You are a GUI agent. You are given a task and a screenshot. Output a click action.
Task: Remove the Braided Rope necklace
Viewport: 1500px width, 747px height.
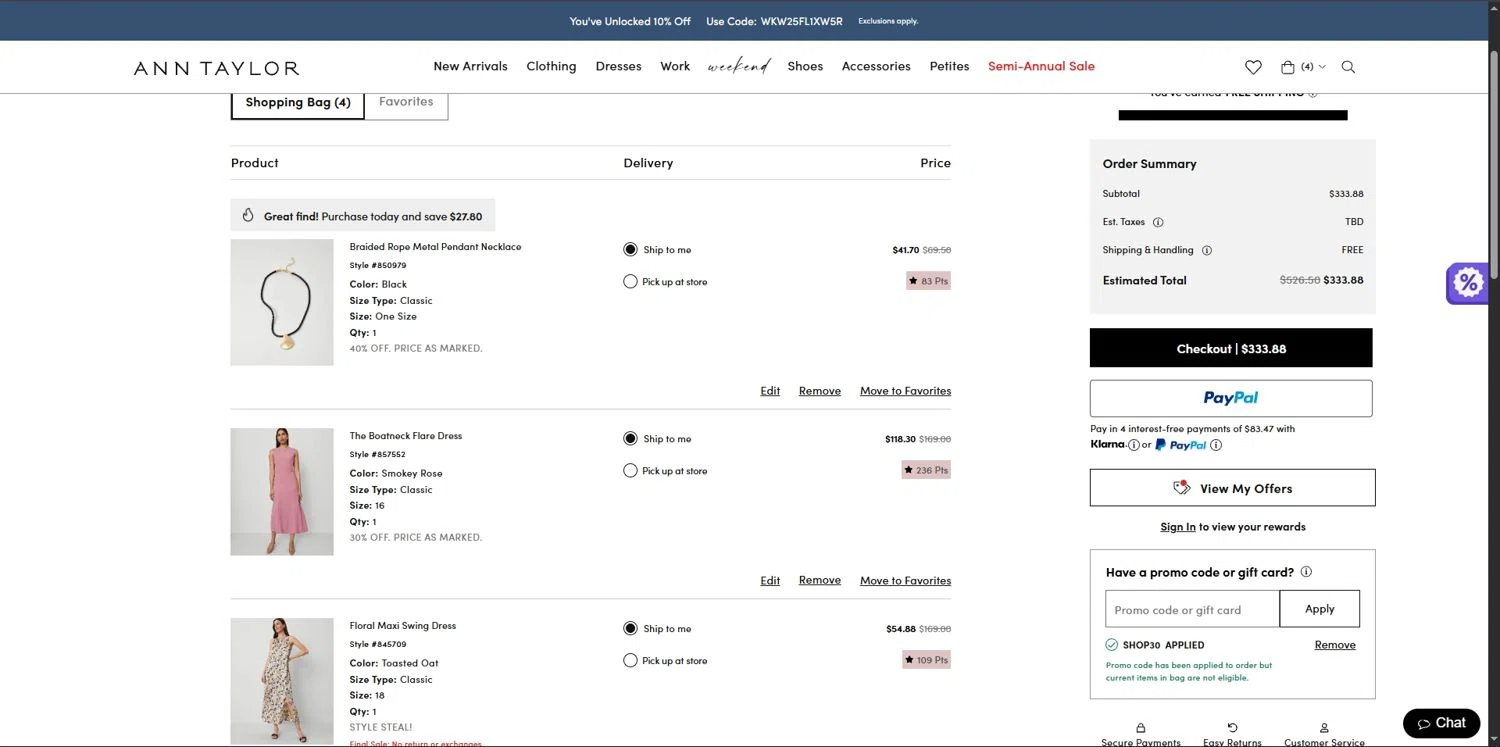click(820, 391)
